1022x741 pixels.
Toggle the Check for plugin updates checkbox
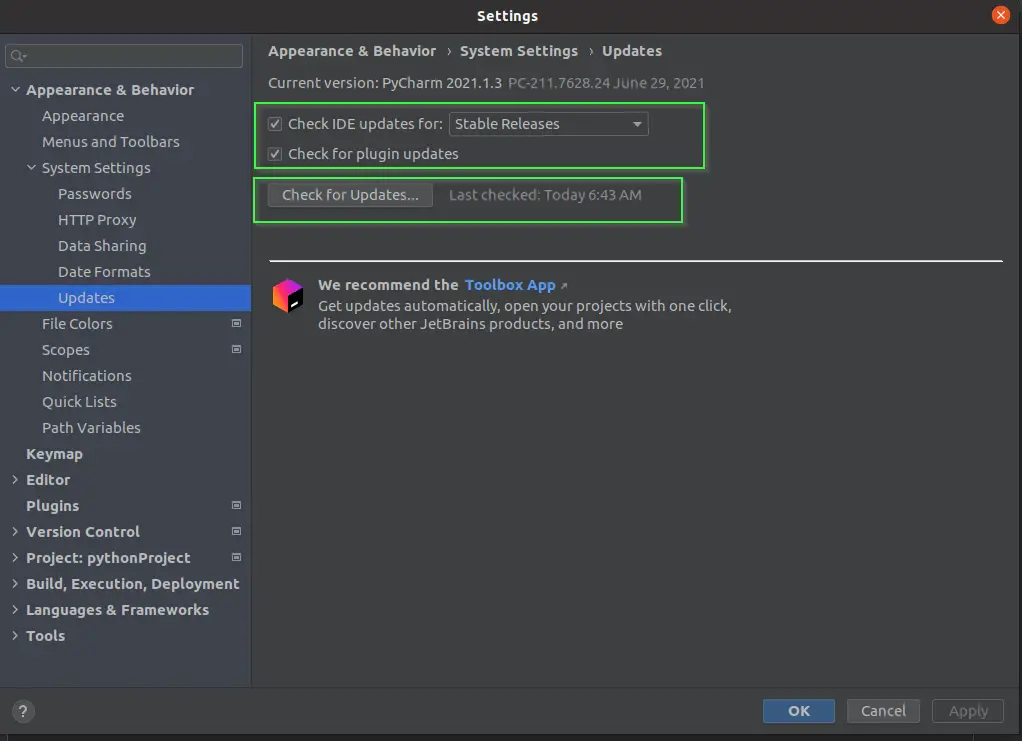pos(275,154)
